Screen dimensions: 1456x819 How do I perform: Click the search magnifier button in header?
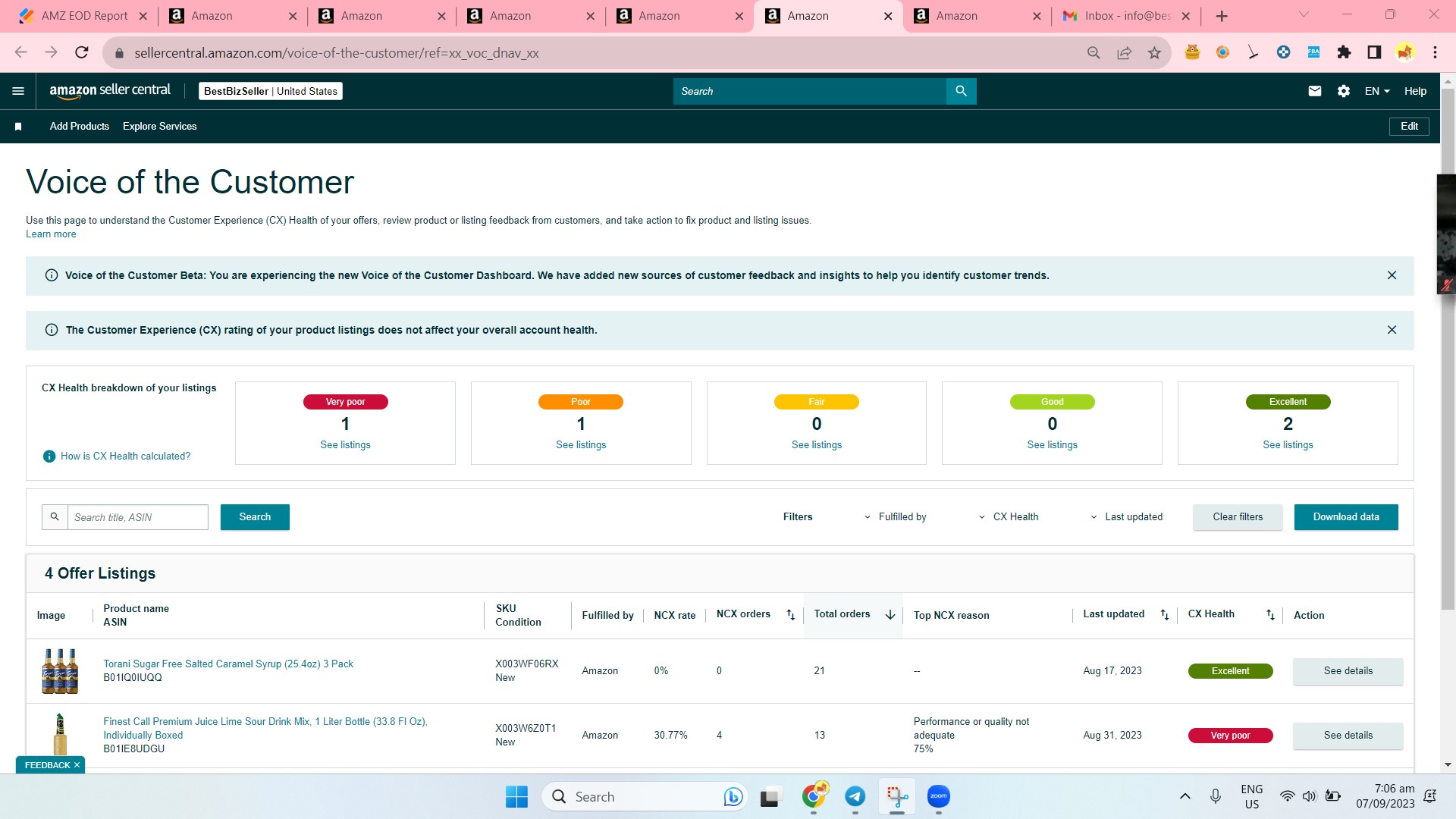[961, 91]
